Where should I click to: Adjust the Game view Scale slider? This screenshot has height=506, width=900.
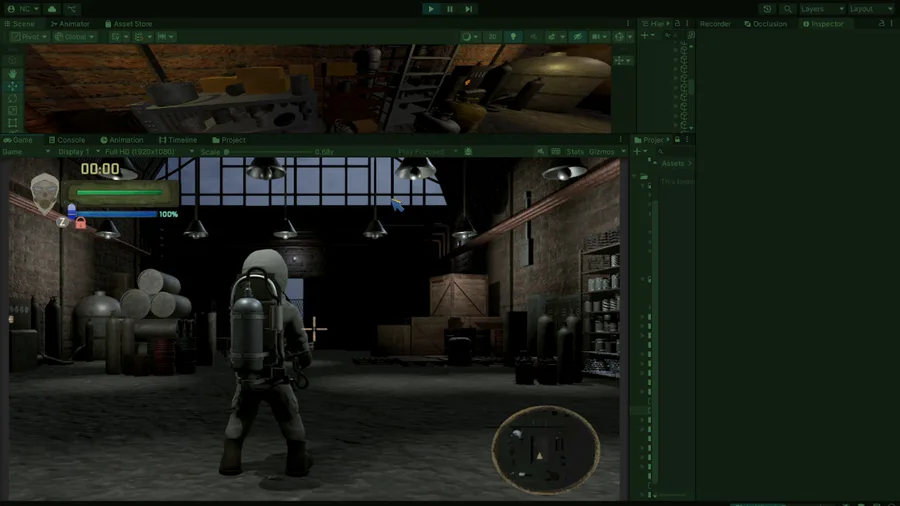click(268, 152)
